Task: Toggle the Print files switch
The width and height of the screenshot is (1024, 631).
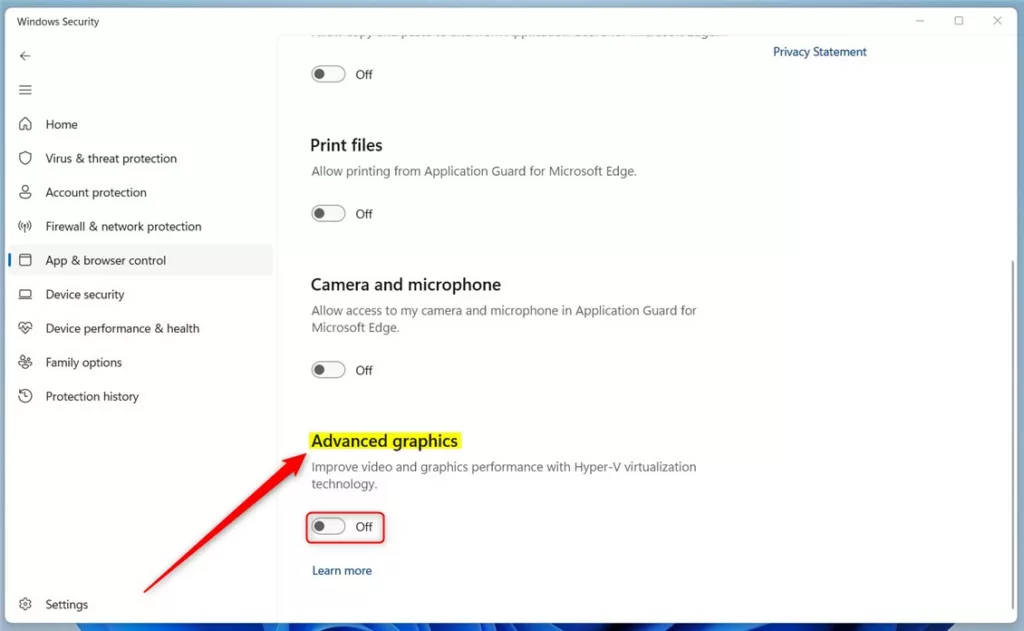Action: point(328,214)
